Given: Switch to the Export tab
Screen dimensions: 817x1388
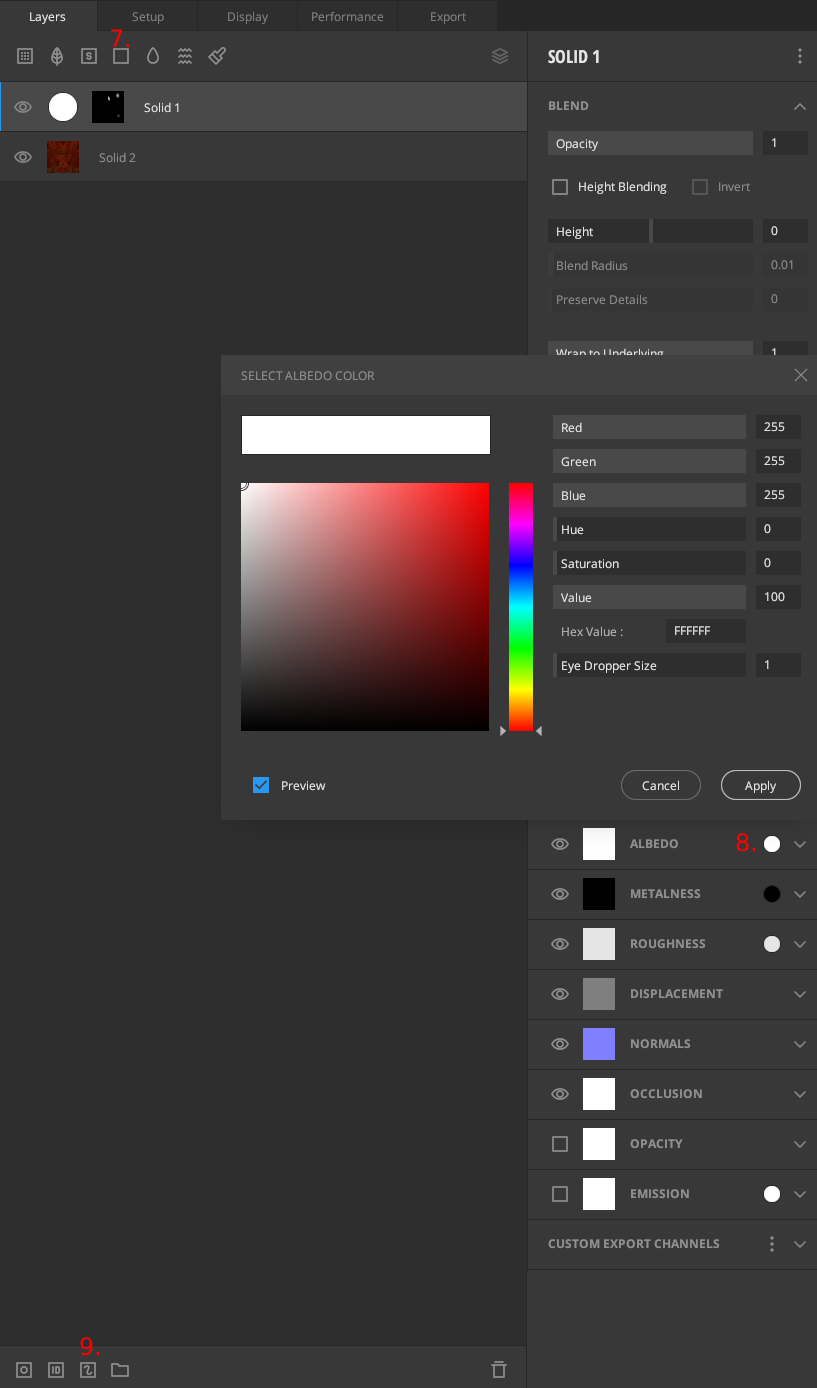Looking at the screenshot, I should pos(448,17).
